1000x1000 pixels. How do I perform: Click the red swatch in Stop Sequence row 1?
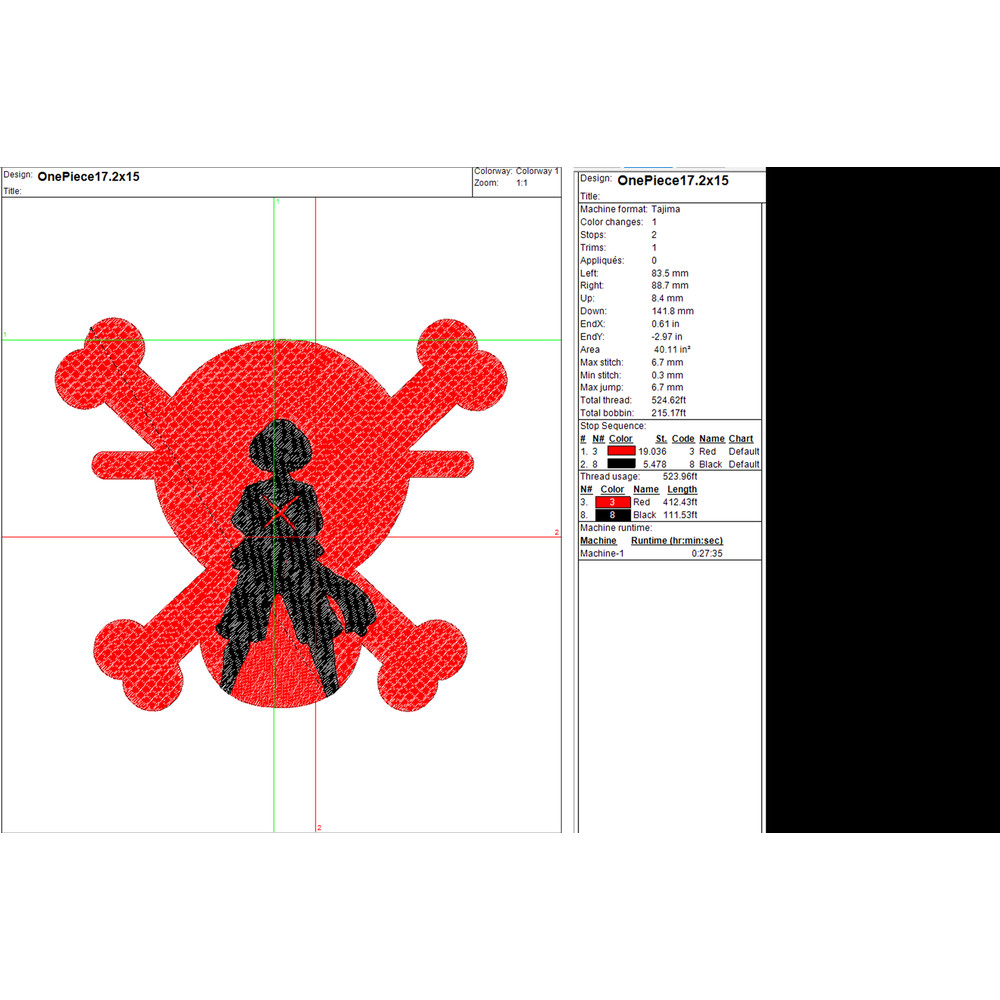tap(620, 452)
